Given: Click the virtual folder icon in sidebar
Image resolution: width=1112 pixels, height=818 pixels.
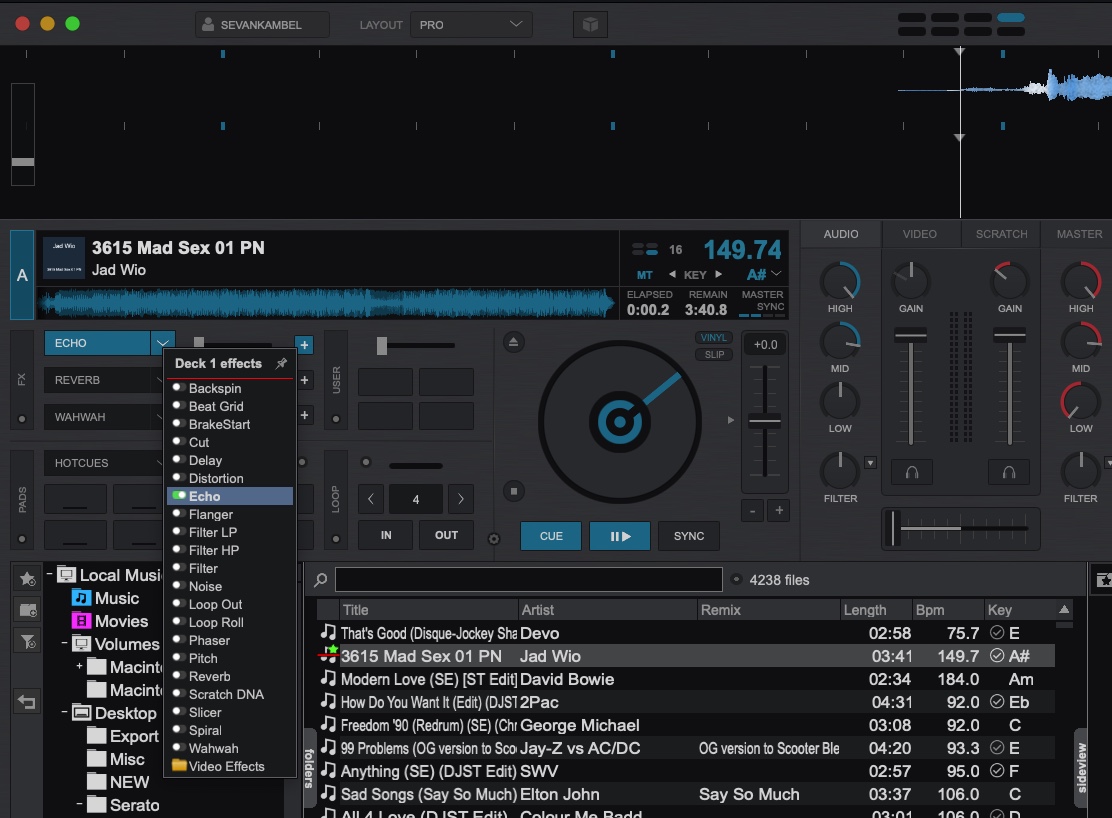Looking at the screenshot, I should (28, 610).
